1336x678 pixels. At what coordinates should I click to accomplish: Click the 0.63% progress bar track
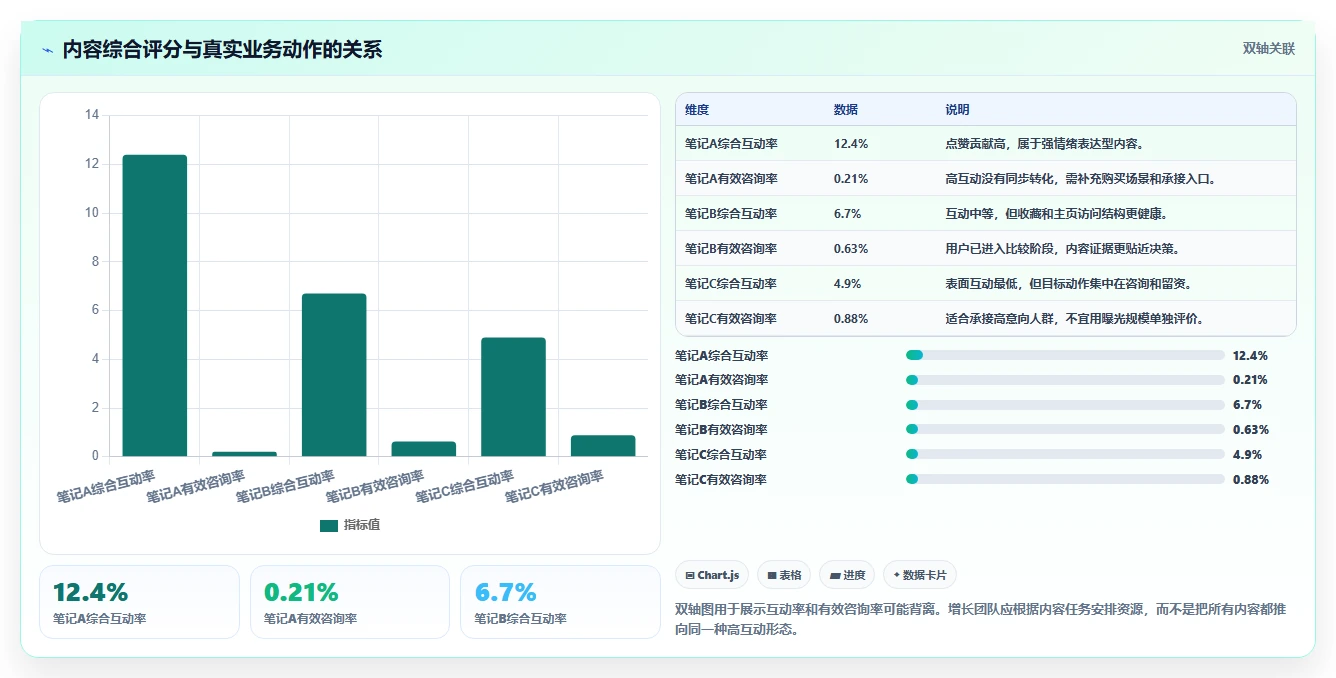(1065, 430)
